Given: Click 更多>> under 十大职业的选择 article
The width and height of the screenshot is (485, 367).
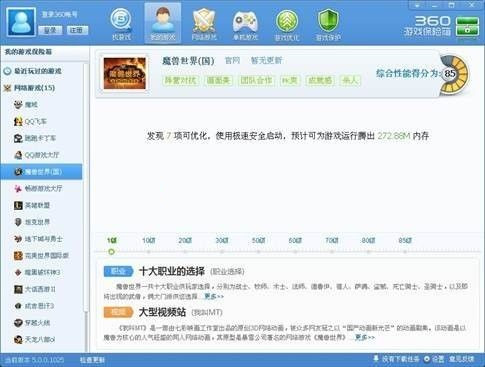Looking at the screenshot, I should pos(214,296).
